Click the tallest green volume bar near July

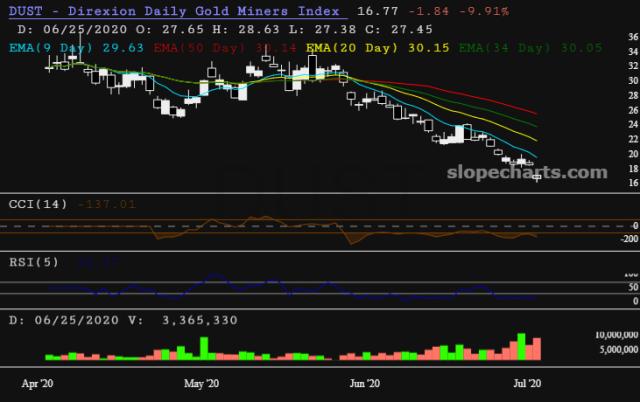(x=521, y=347)
